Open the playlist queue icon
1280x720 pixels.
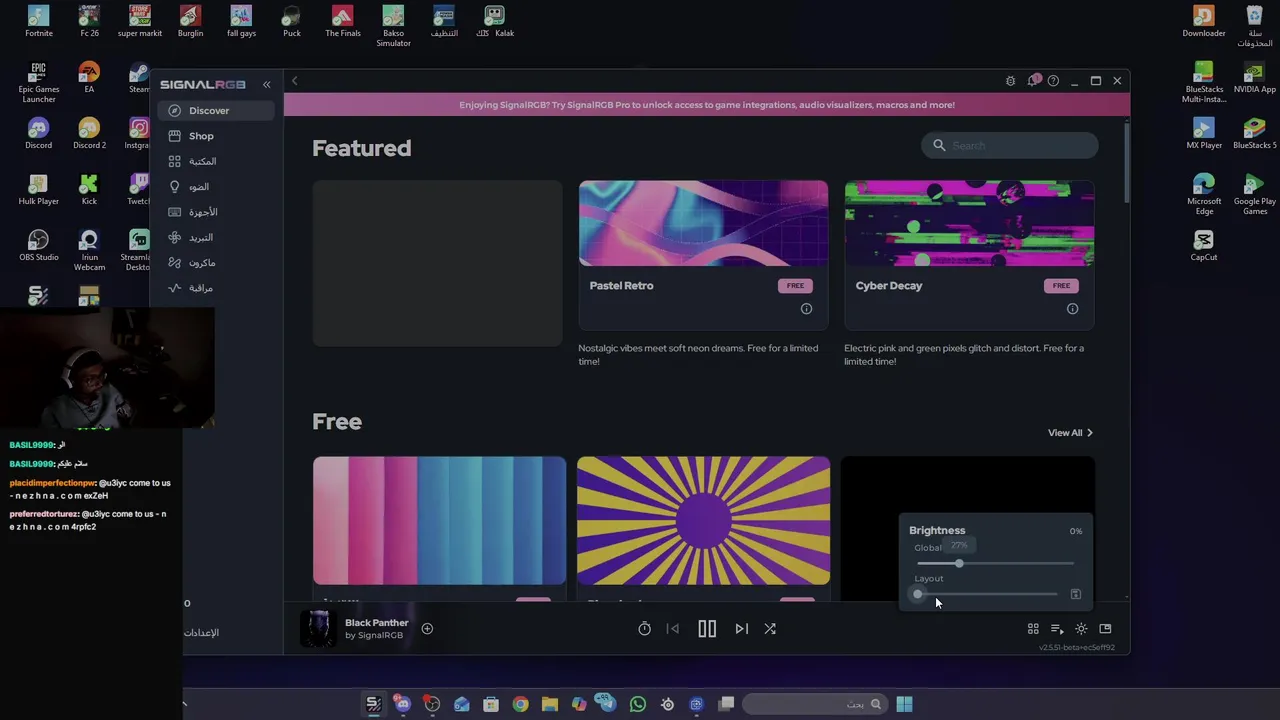point(1057,629)
